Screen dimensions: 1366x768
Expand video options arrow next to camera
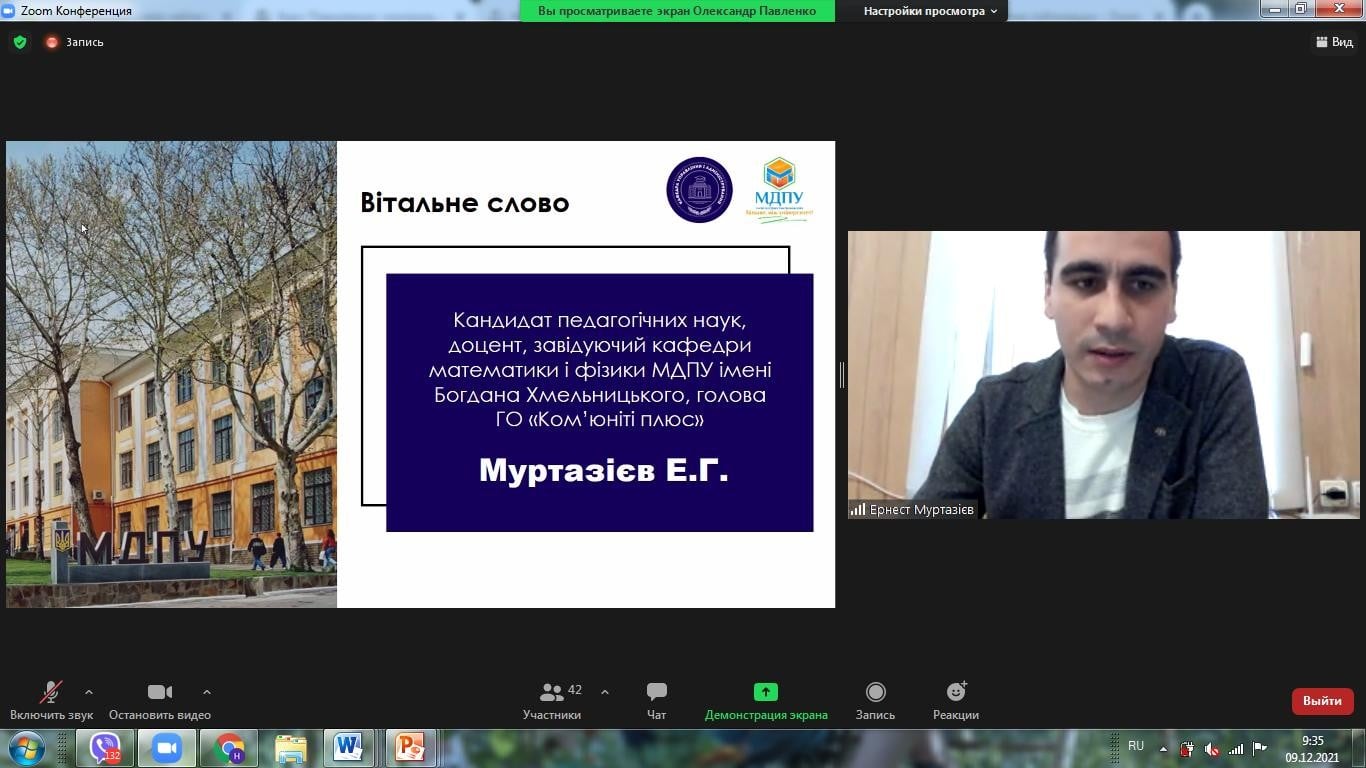[x=207, y=692]
